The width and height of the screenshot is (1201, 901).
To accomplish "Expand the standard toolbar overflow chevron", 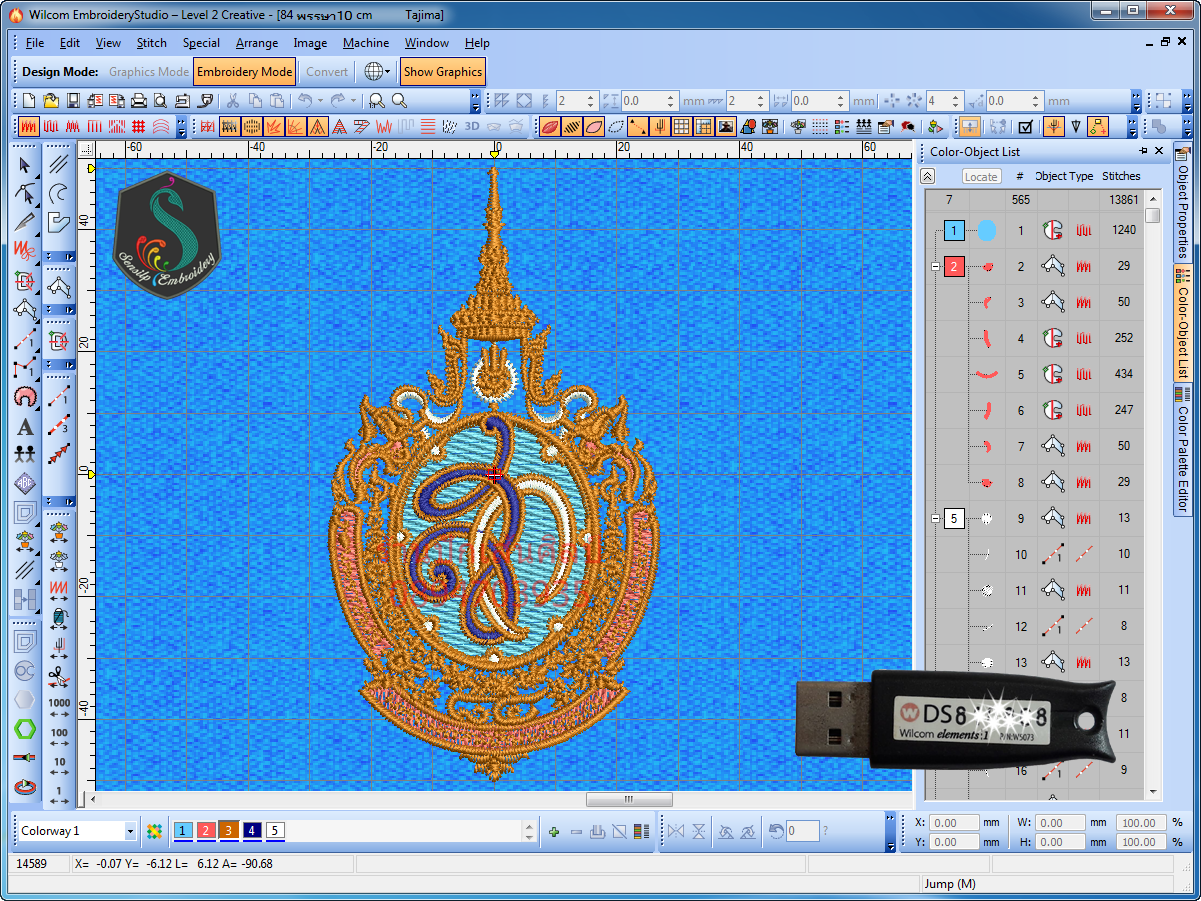I will pyautogui.click(x=475, y=101).
